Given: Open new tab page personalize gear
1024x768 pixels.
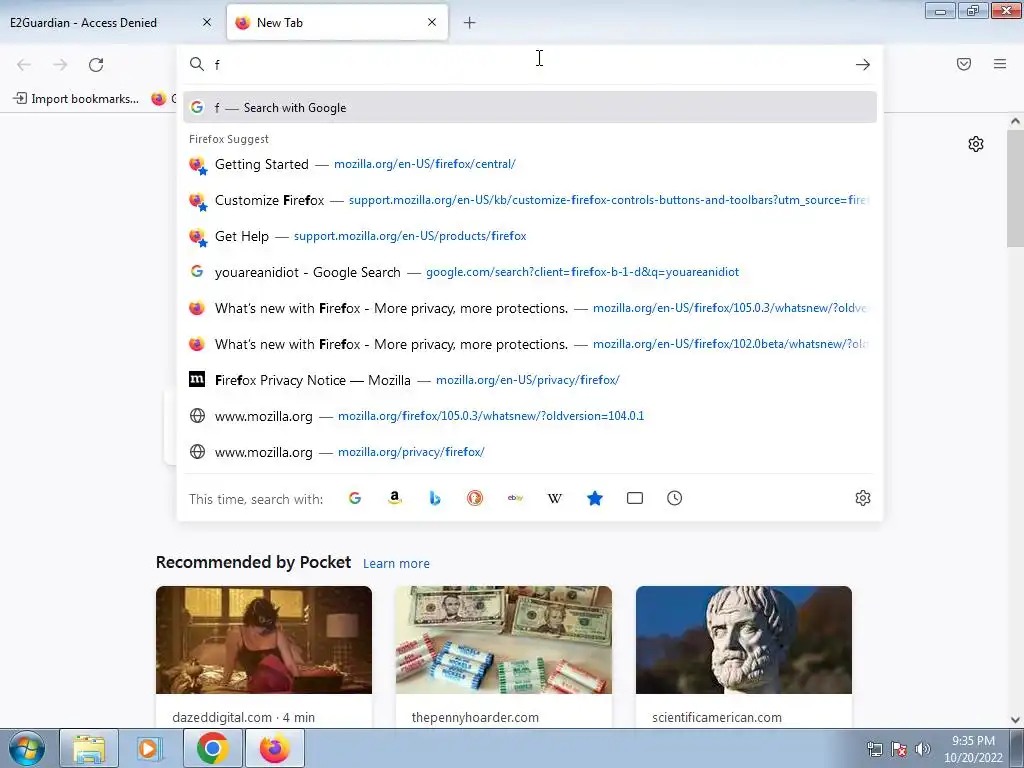Looking at the screenshot, I should point(976,144).
